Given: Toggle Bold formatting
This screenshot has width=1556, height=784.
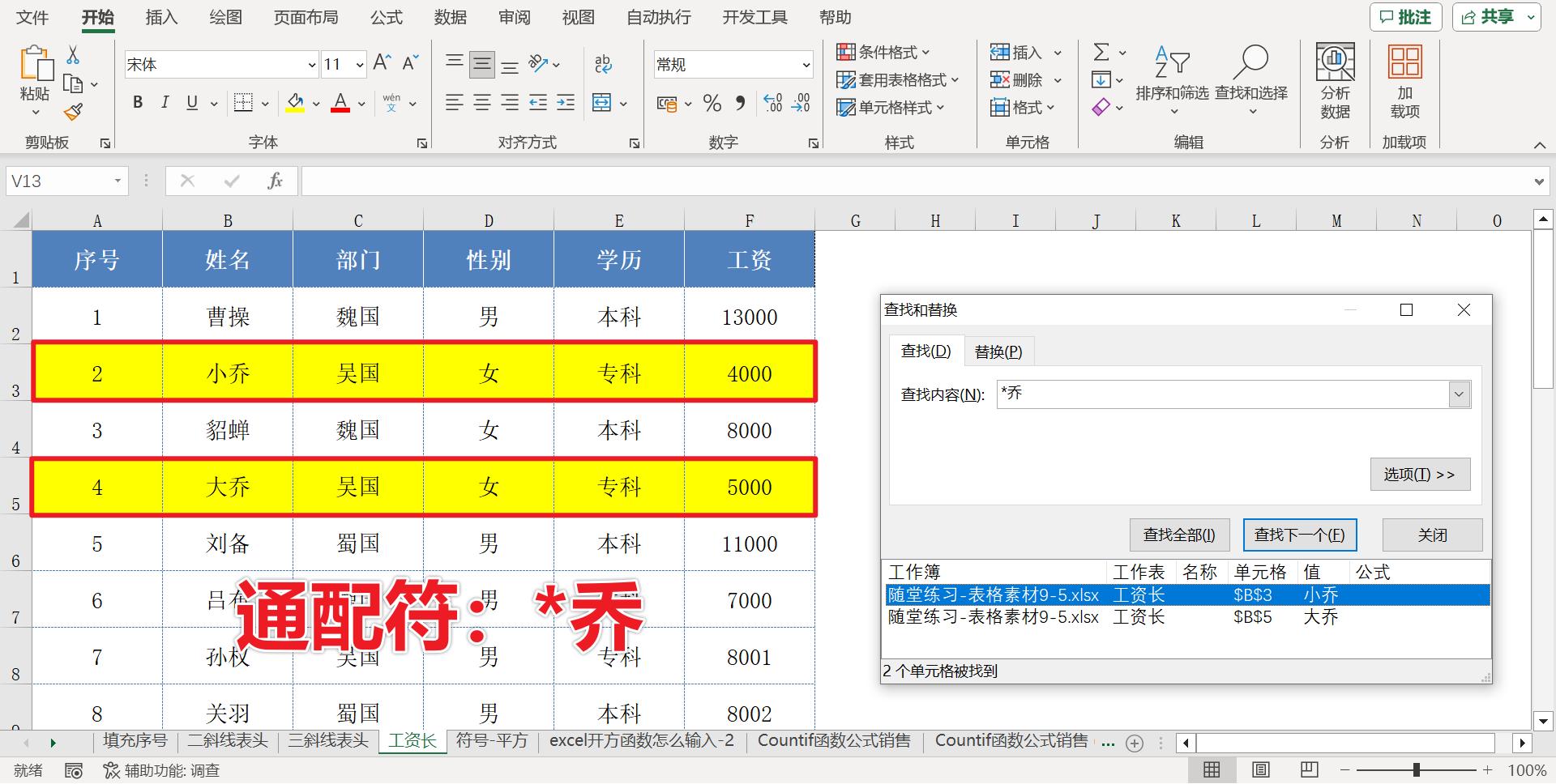Looking at the screenshot, I should [x=138, y=103].
